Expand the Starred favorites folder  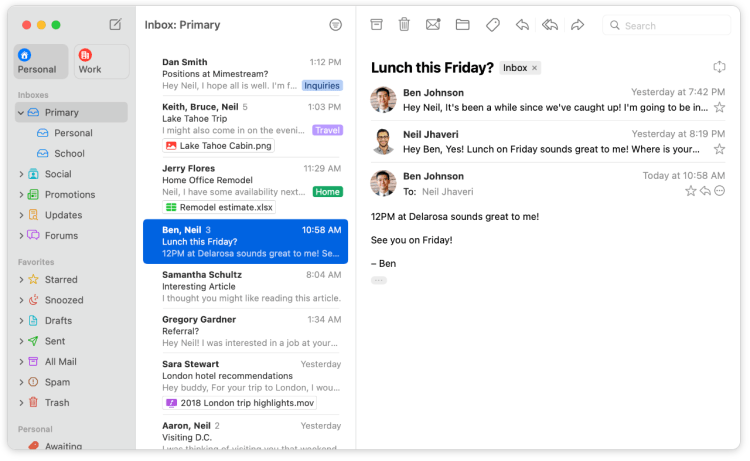coord(21,280)
